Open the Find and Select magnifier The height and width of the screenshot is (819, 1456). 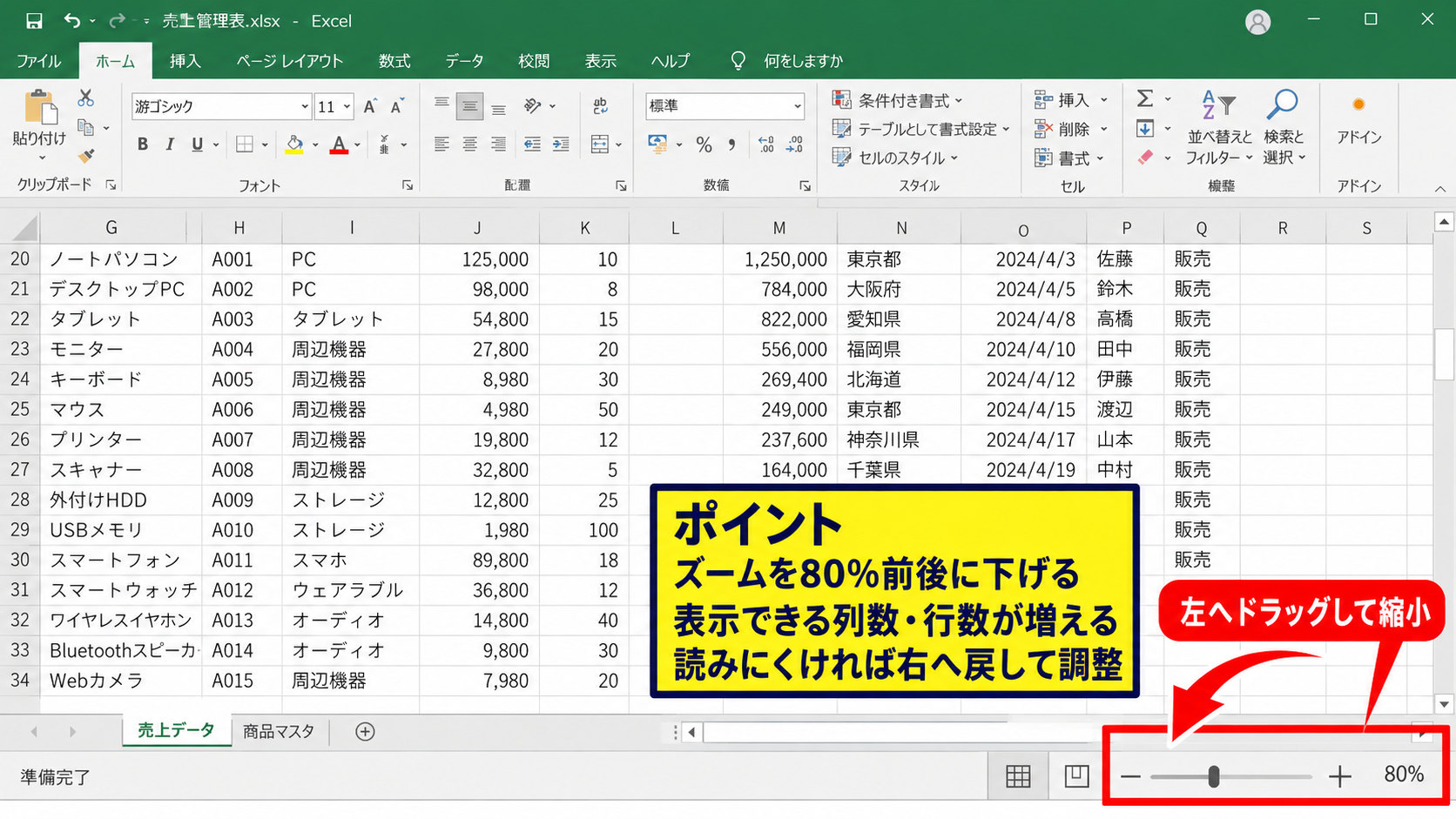click(1283, 104)
